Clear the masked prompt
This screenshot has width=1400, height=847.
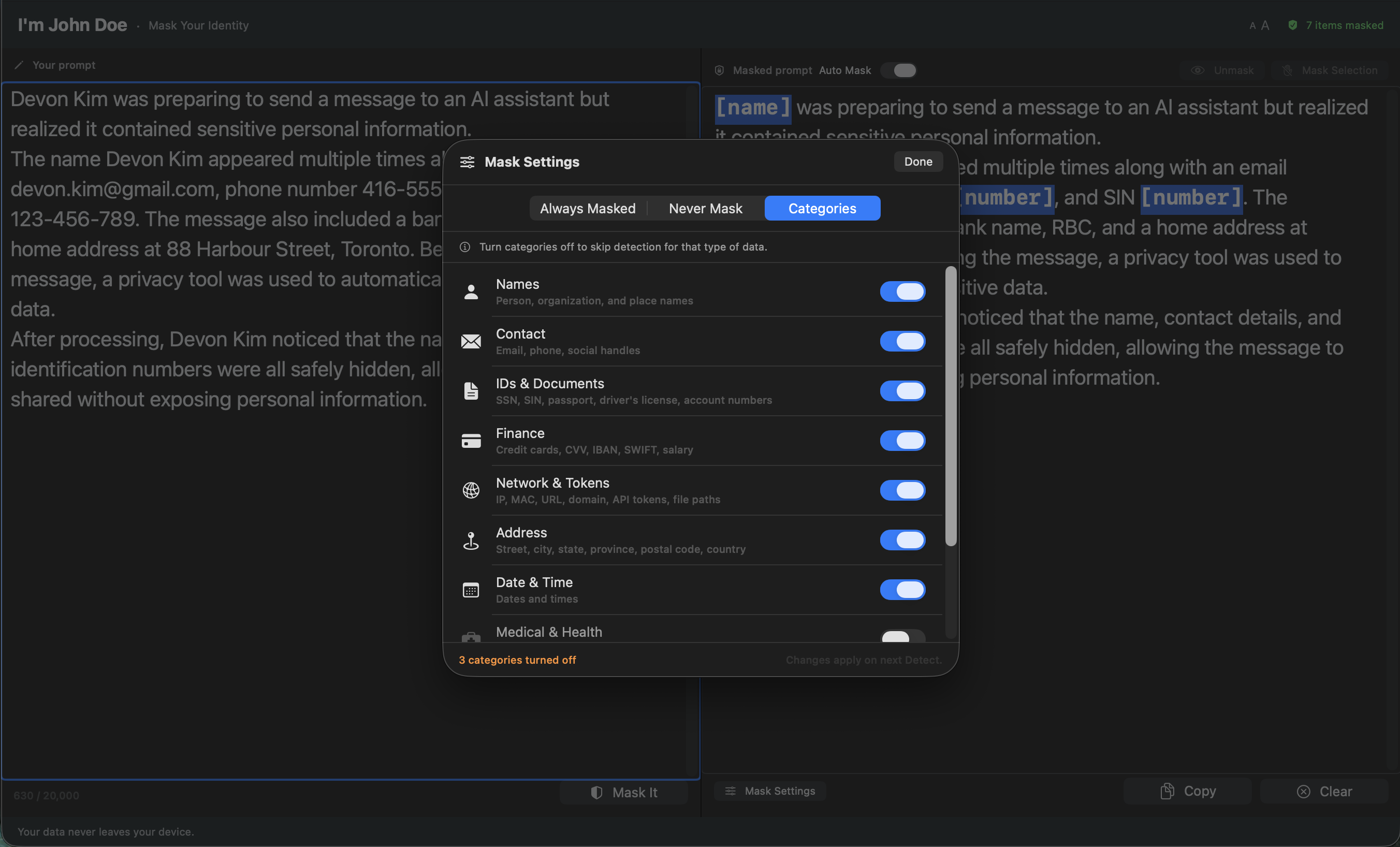point(1324,791)
